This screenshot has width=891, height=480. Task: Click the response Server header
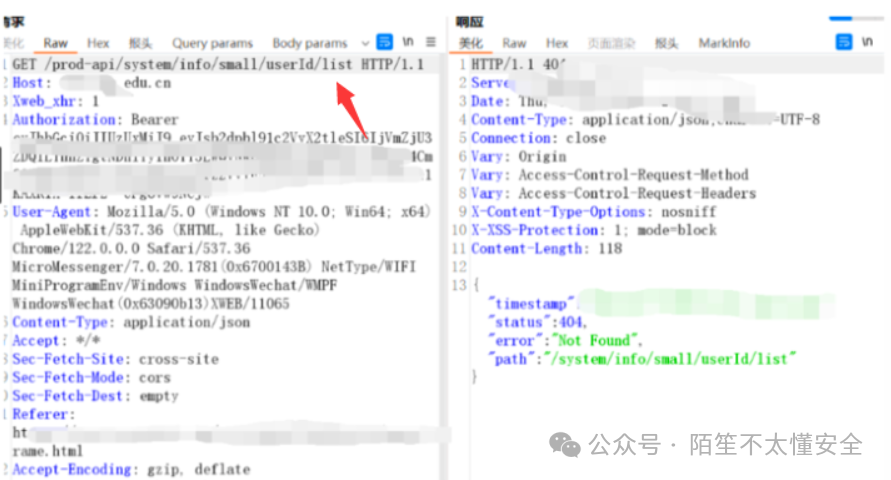click(x=492, y=83)
